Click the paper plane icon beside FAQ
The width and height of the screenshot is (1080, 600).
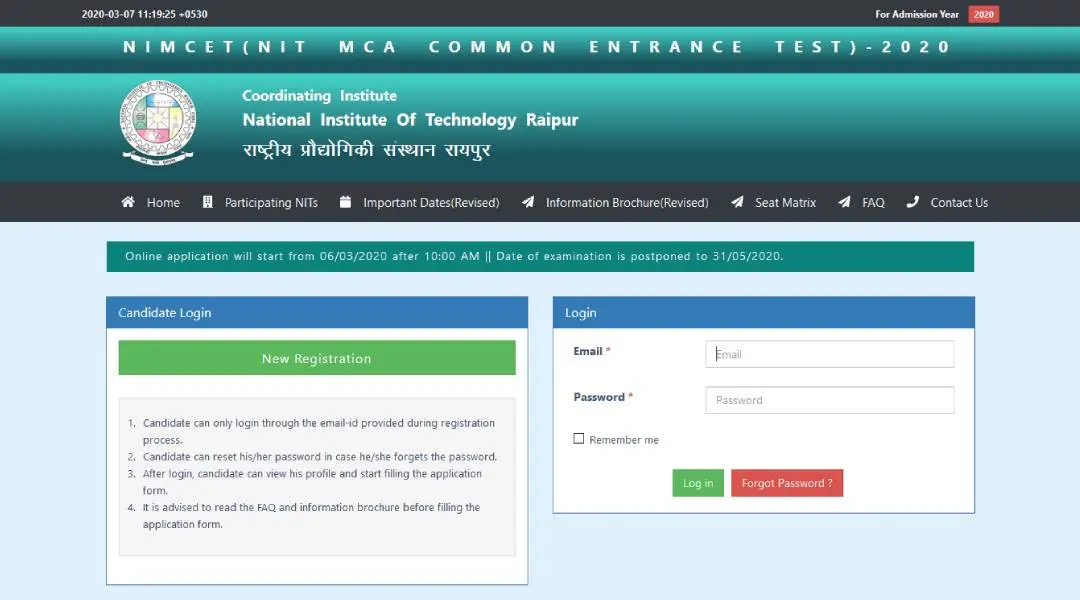click(x=845, y=202)
